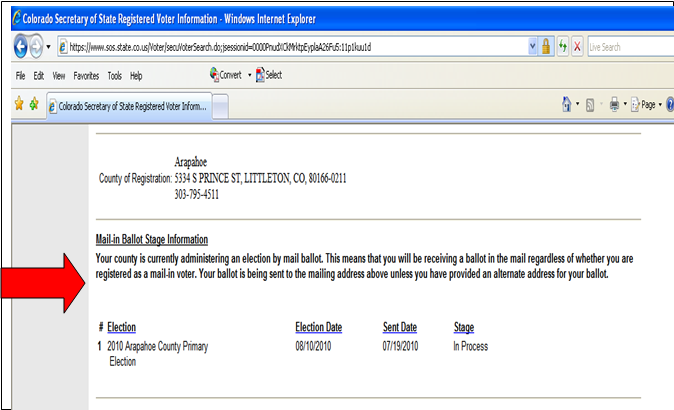The width and height of the screenshot is (674, 410).
Task: Open the Help menu
Action: coord(136,76)
